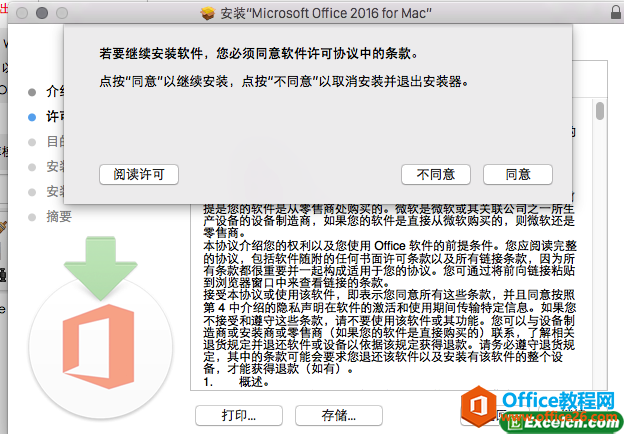Click the window close button
This screenshot has width=624, height=434.
[22, 13]
